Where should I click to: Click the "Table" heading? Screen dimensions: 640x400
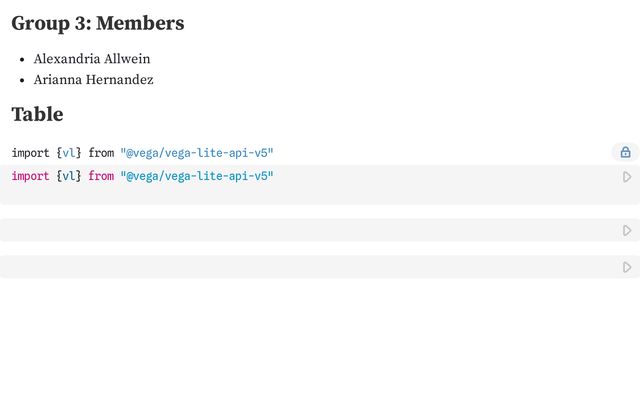pos(38,114)
